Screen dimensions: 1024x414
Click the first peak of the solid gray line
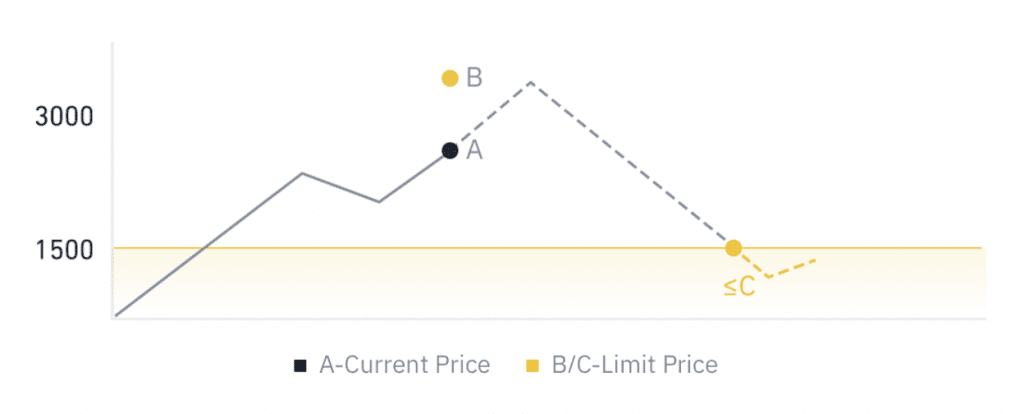[x=302, y=173]
